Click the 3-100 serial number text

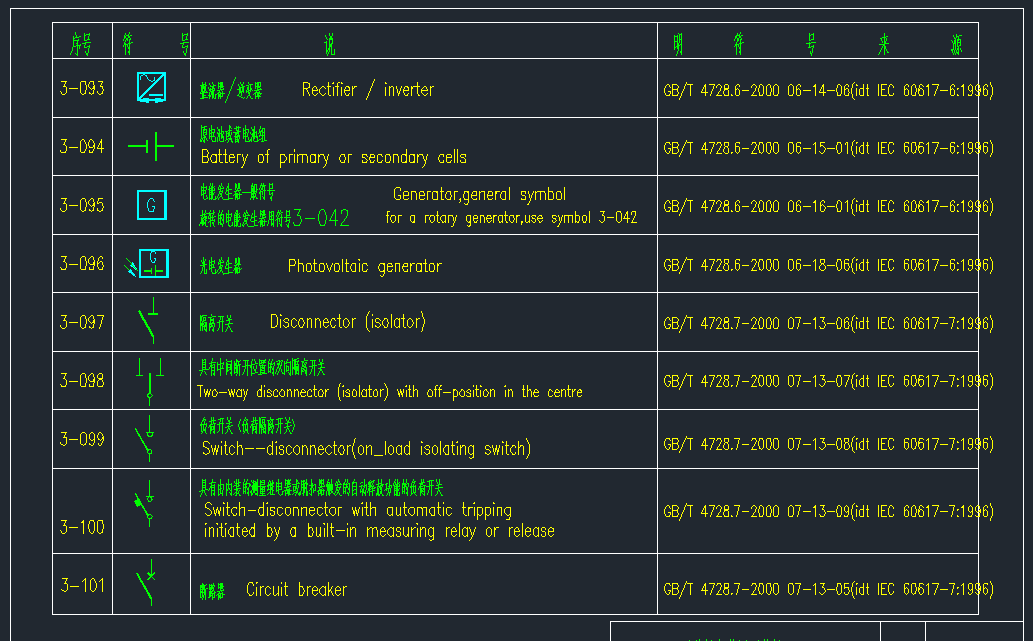coord(82,527)
